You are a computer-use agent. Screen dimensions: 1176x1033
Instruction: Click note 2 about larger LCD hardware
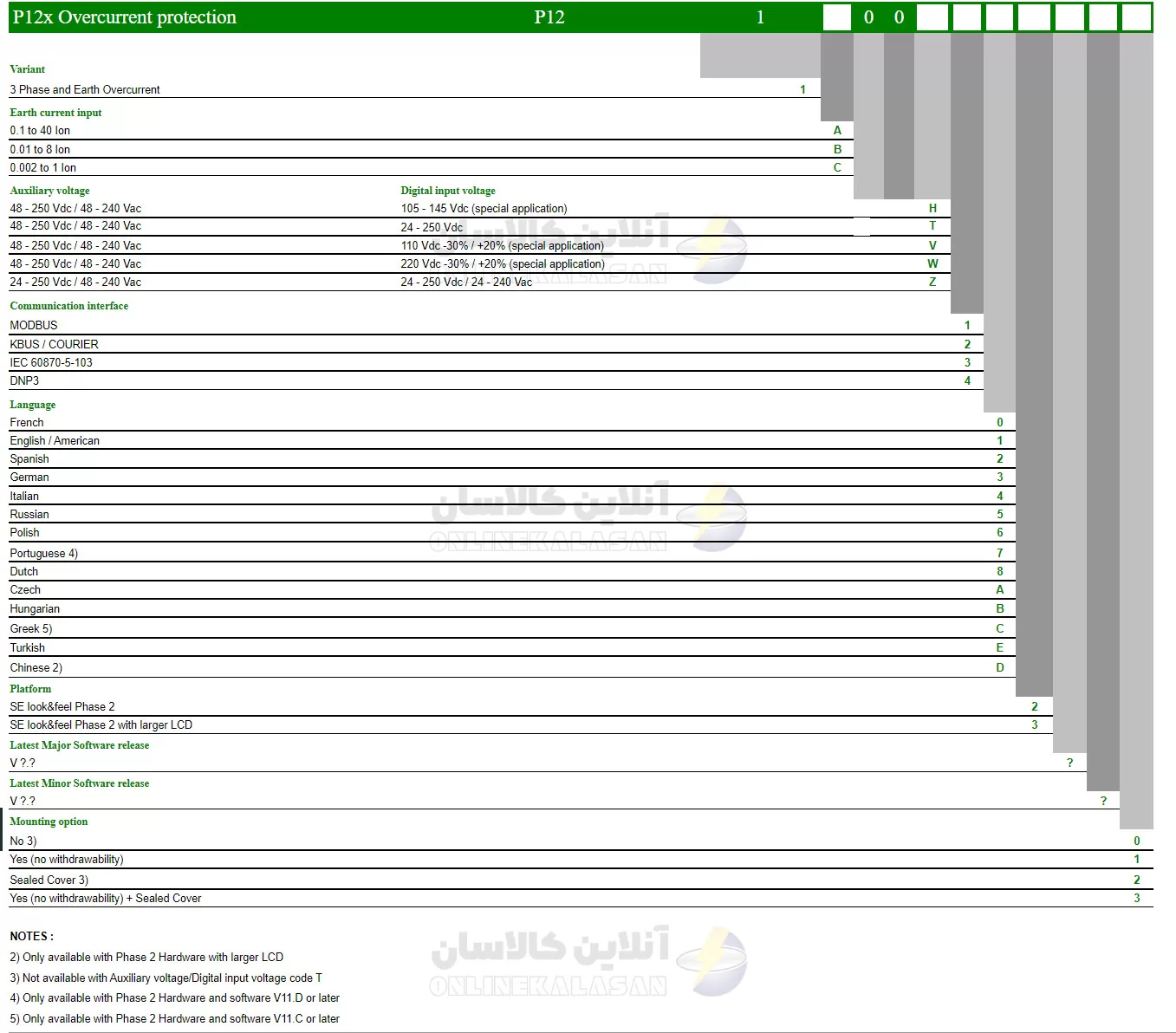(146, 958)
